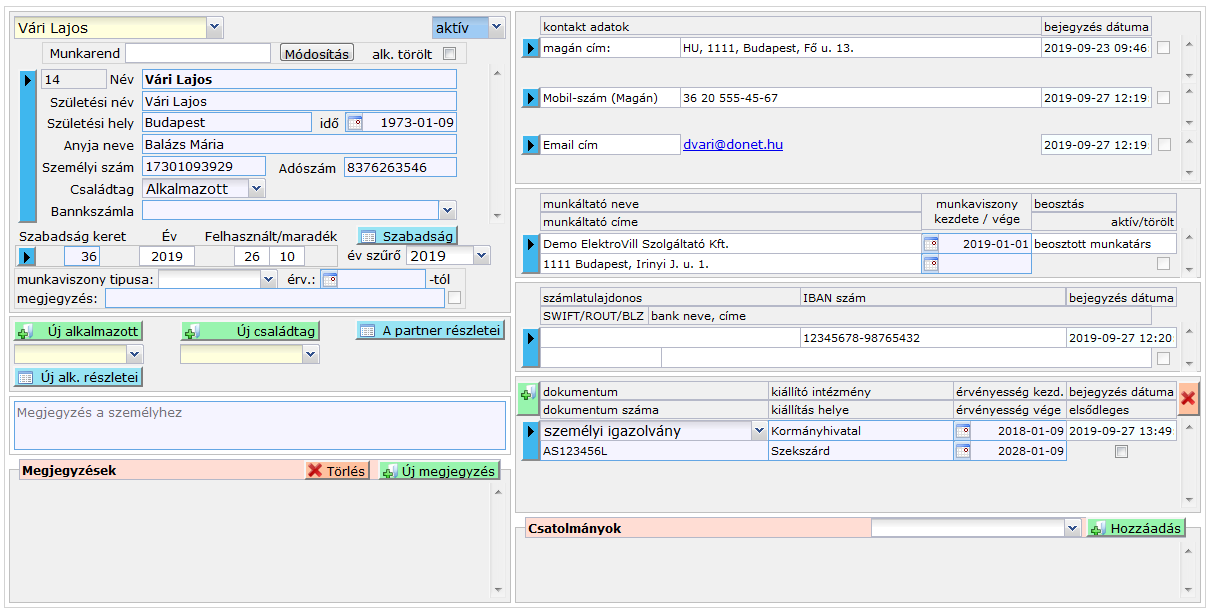Image resolution: width=1211 pixels, height=613 pixels.
Task: Check the box beside magán cím entry
Action: [x=1163, y=47]
